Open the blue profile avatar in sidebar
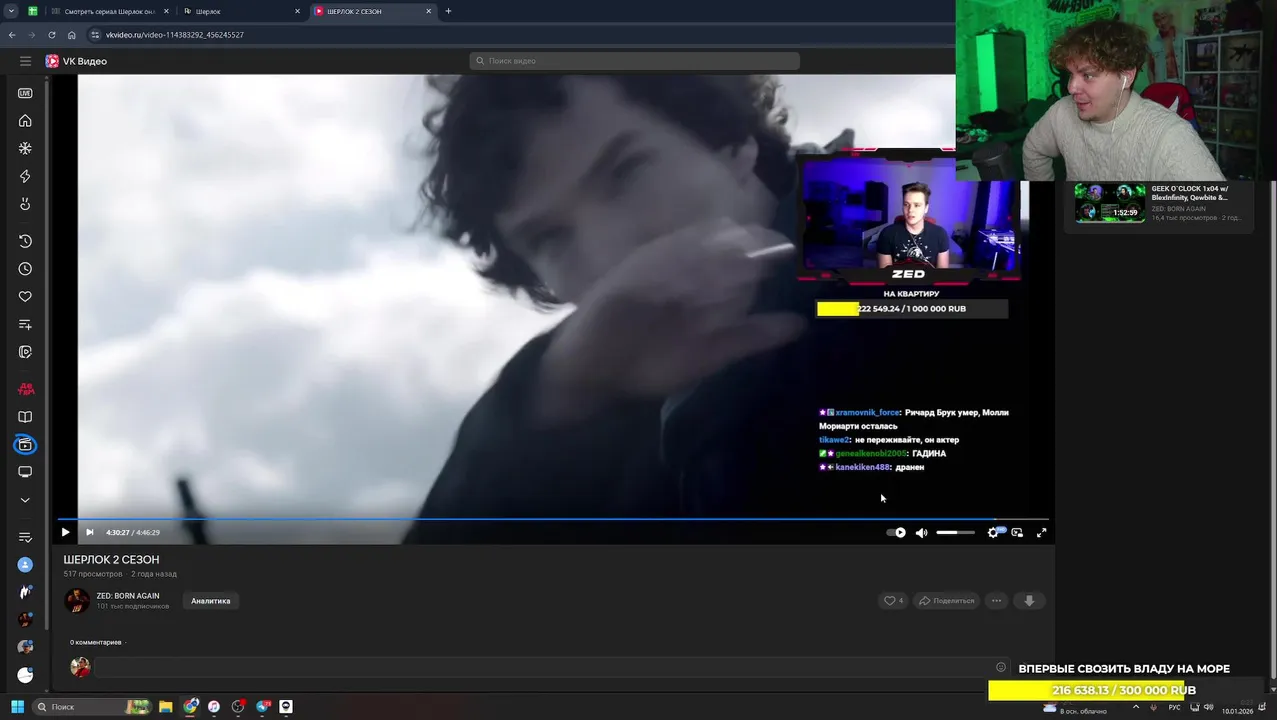 pos(25,565)
